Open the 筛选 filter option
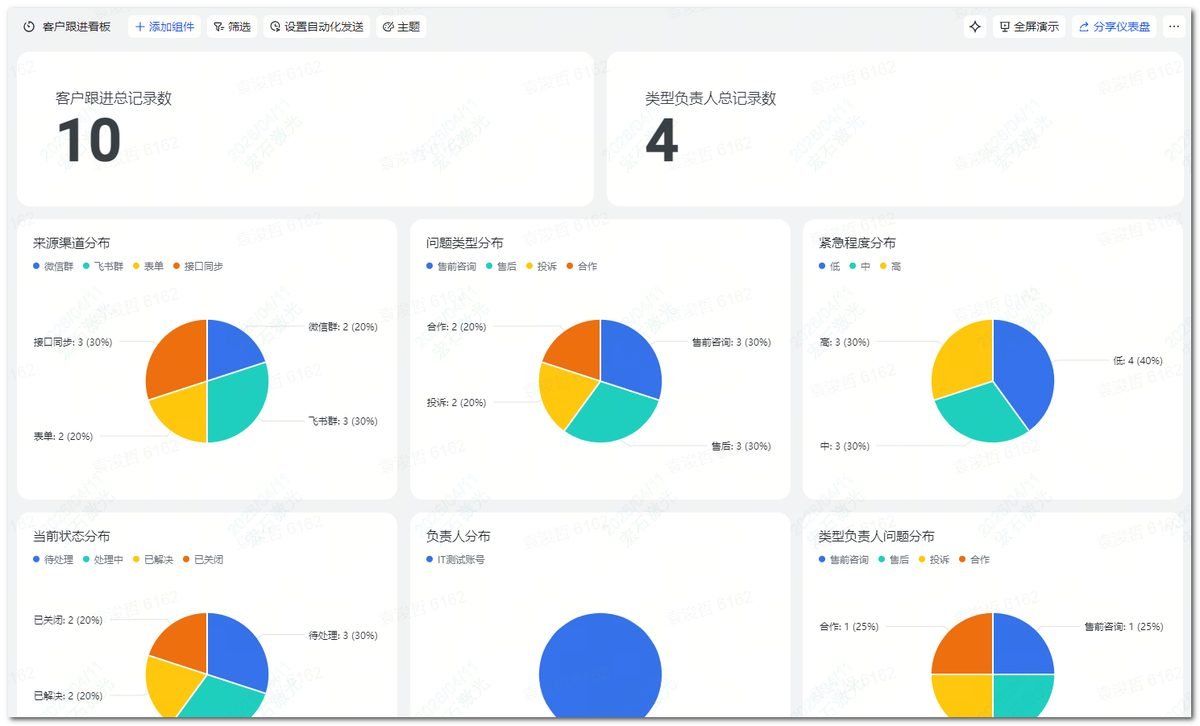The height and width of the screenshot is (726, 1200). pyautogui.click(x=232, y=27)
